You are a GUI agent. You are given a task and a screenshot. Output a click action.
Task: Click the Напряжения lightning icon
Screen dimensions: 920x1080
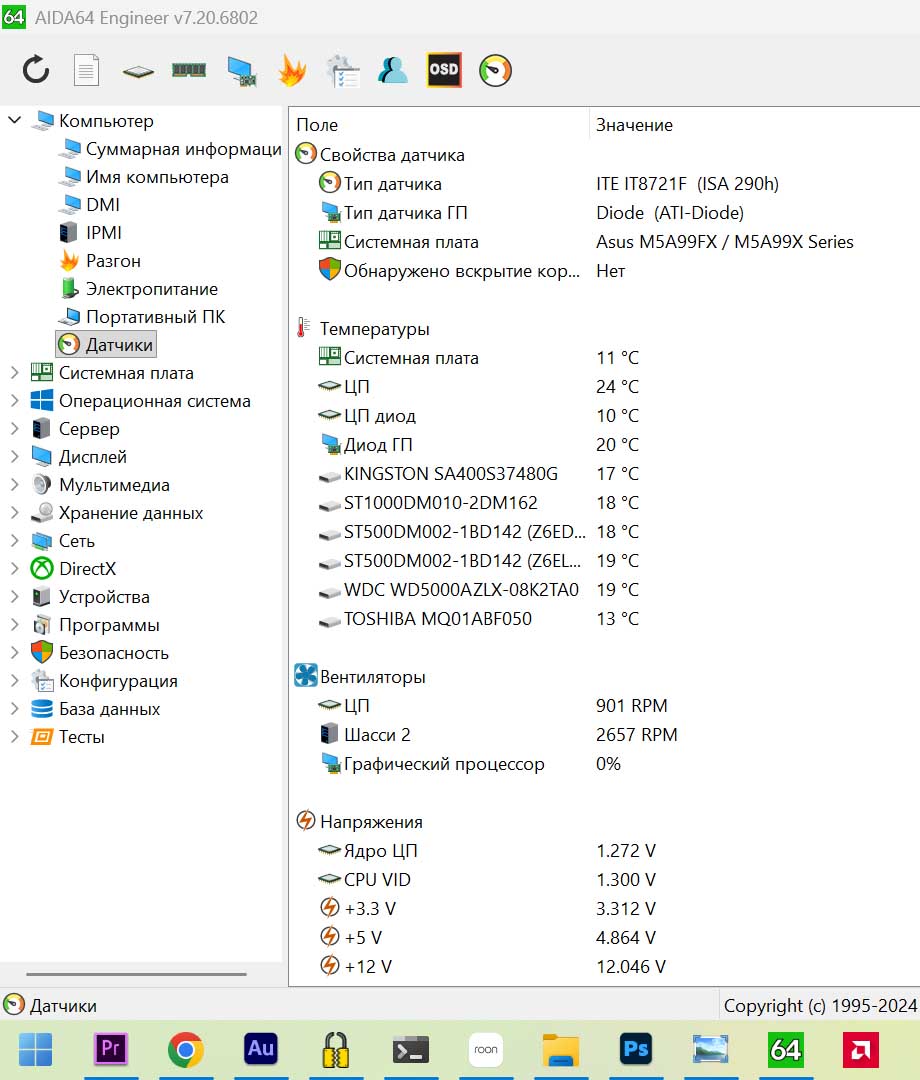point(306,820)
